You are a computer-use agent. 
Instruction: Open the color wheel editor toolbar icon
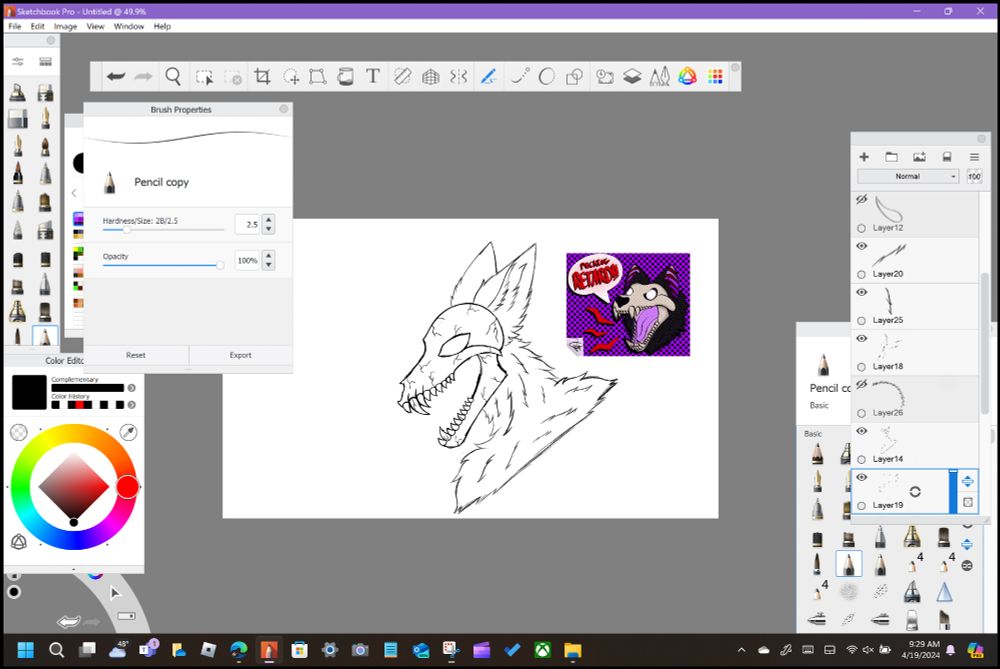coord(687,76)
